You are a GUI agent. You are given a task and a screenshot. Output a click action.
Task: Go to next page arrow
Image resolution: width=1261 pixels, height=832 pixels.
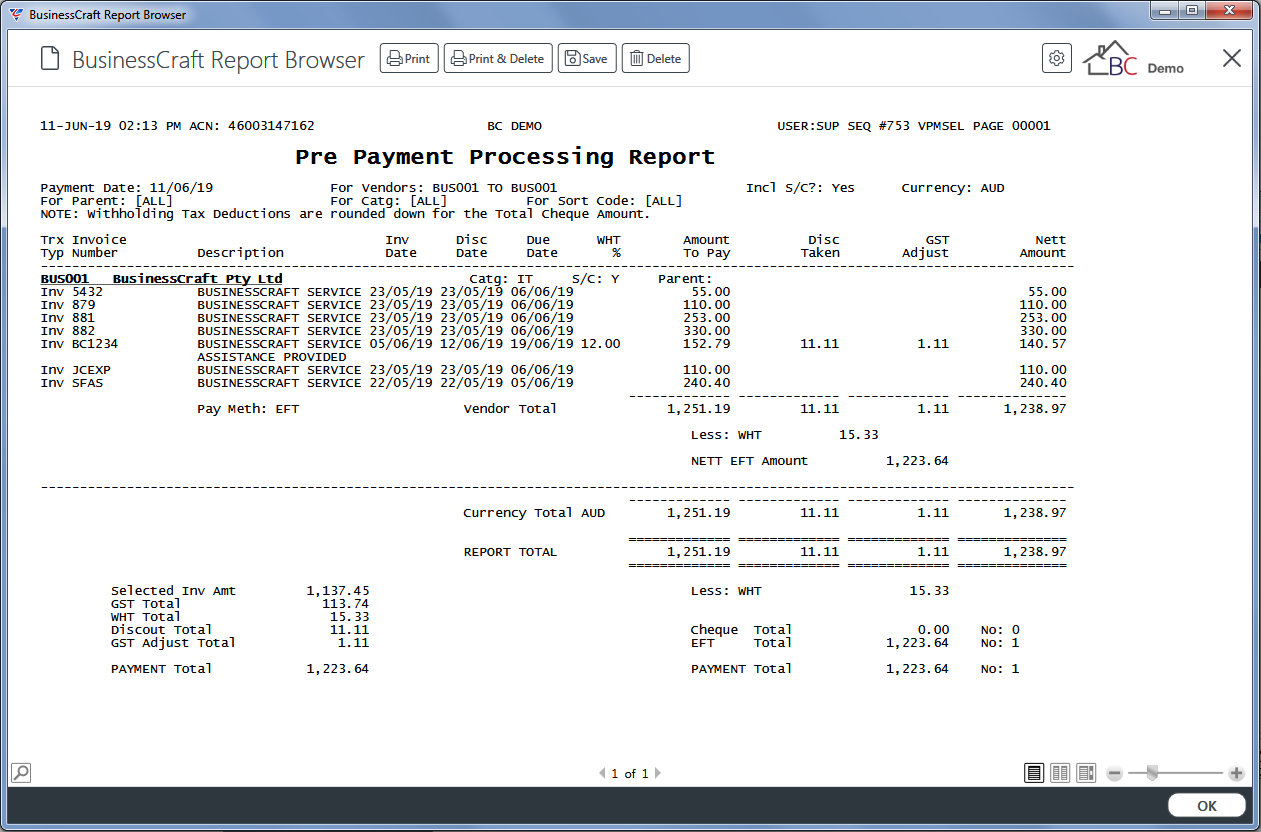tap(658, 773)
